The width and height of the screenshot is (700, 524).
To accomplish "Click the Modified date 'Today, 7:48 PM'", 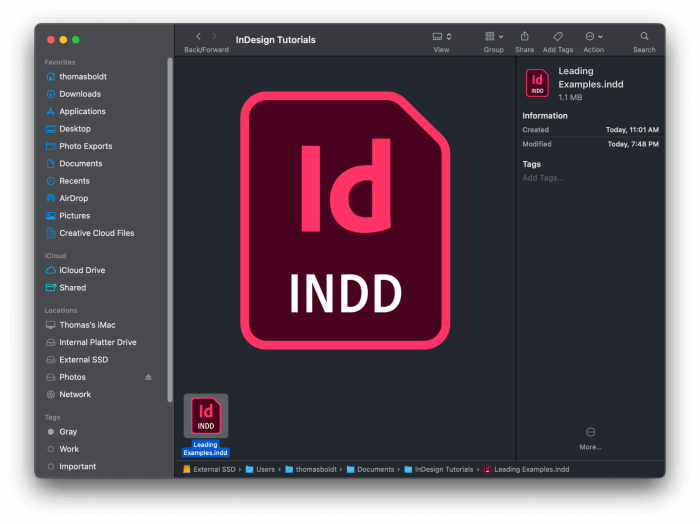I will pos(633,144).
